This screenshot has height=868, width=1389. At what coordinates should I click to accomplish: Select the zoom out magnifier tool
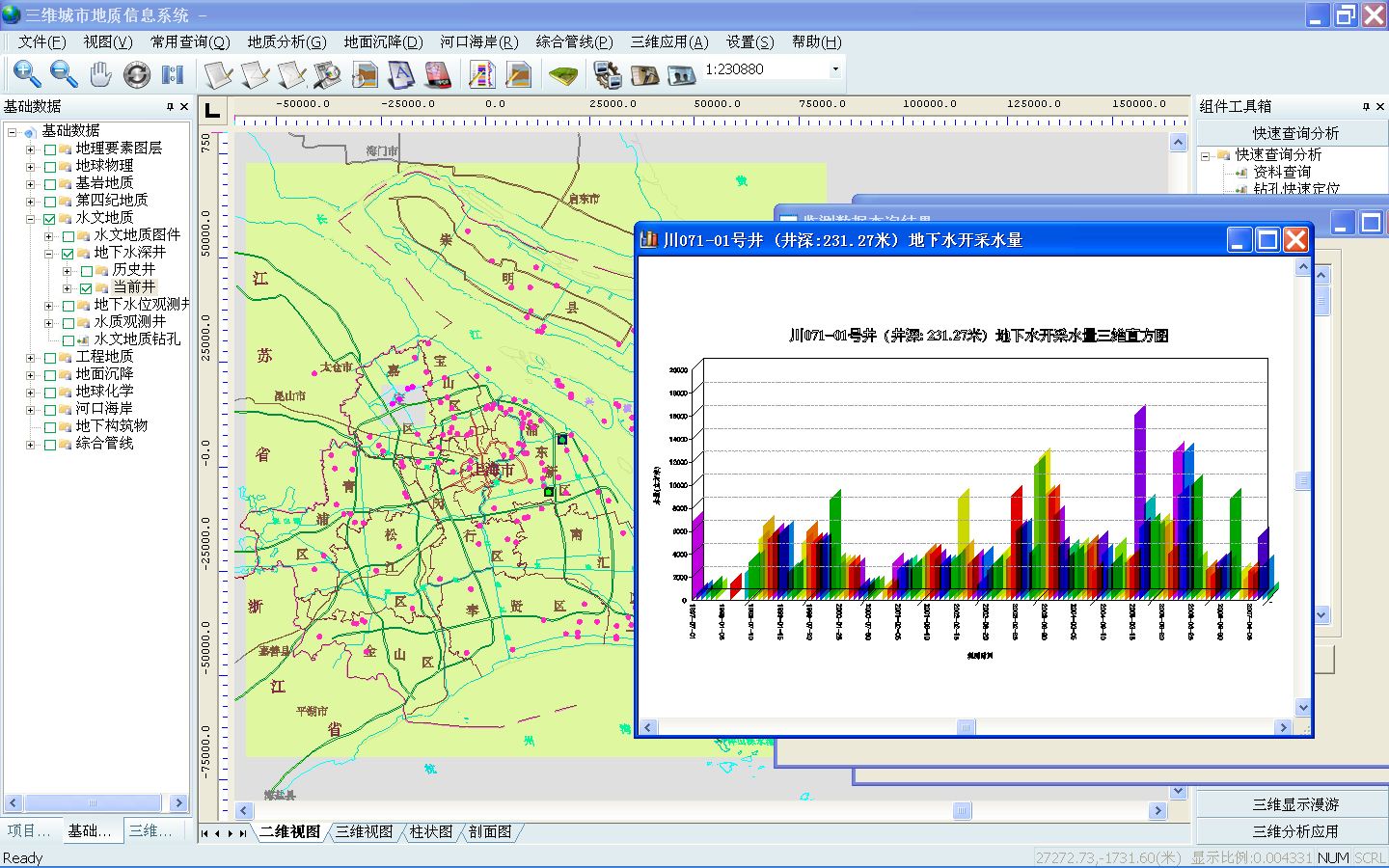tap(64, 73)
